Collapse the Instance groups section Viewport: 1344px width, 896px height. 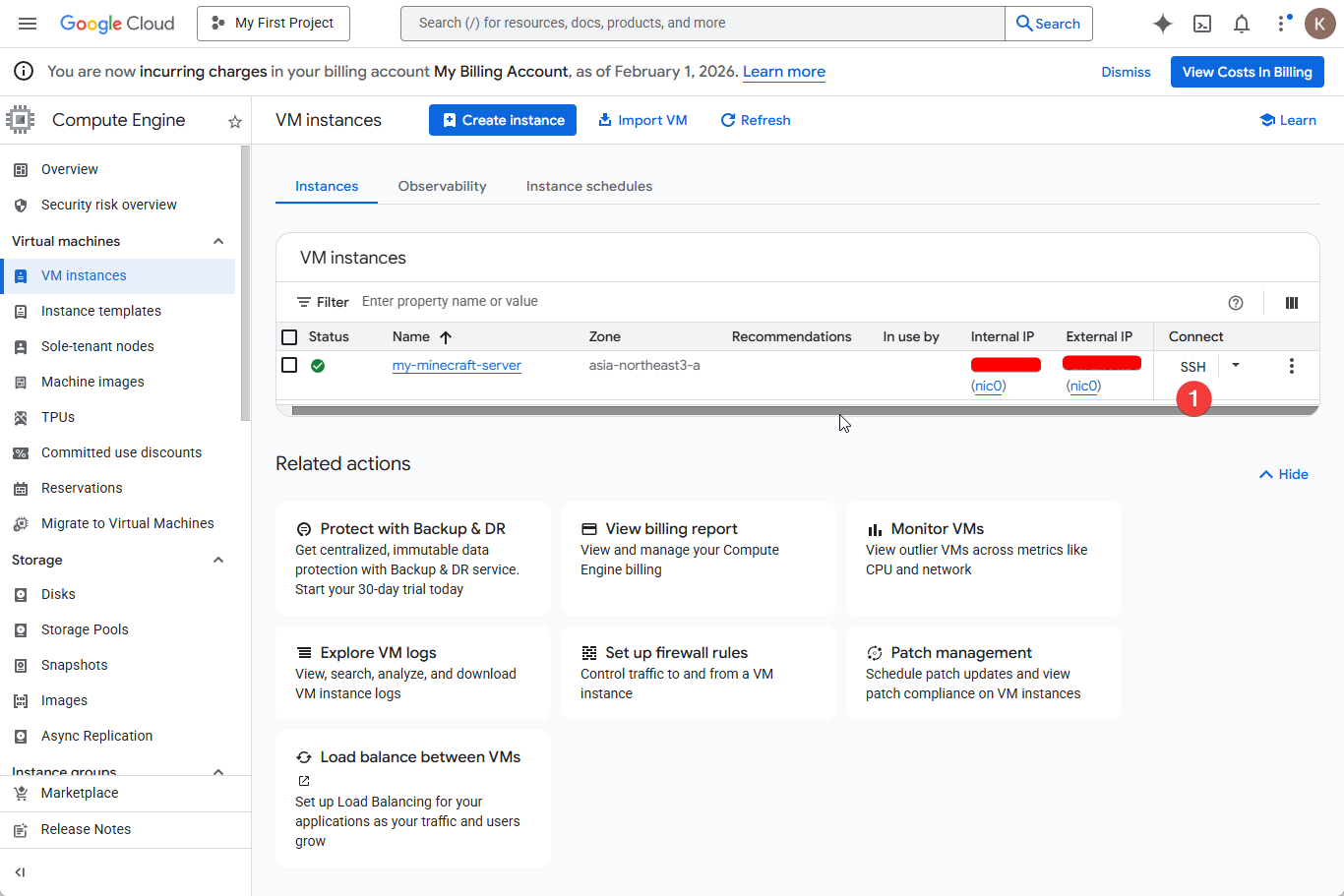218,772
